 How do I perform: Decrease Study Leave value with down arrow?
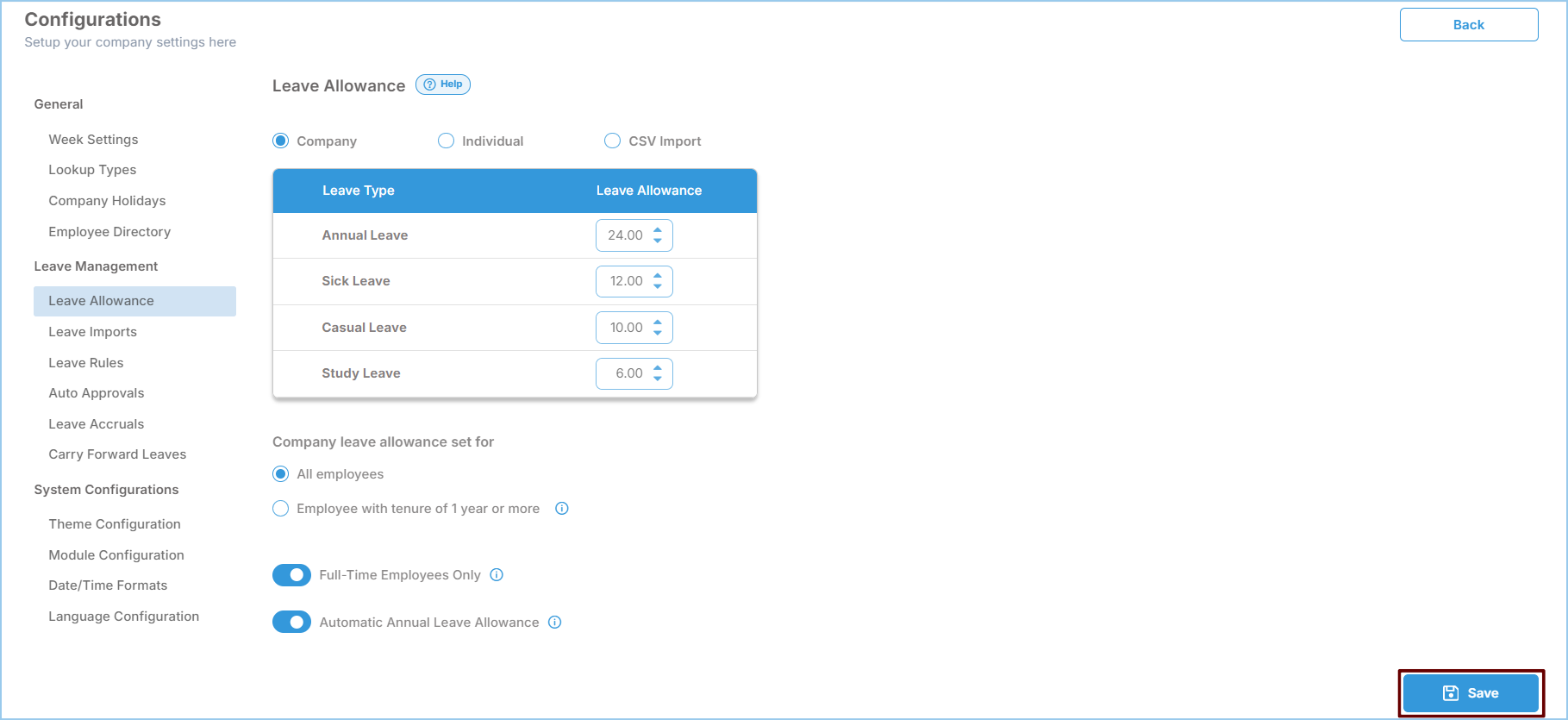pyautogui.click(x=658, y=379)
